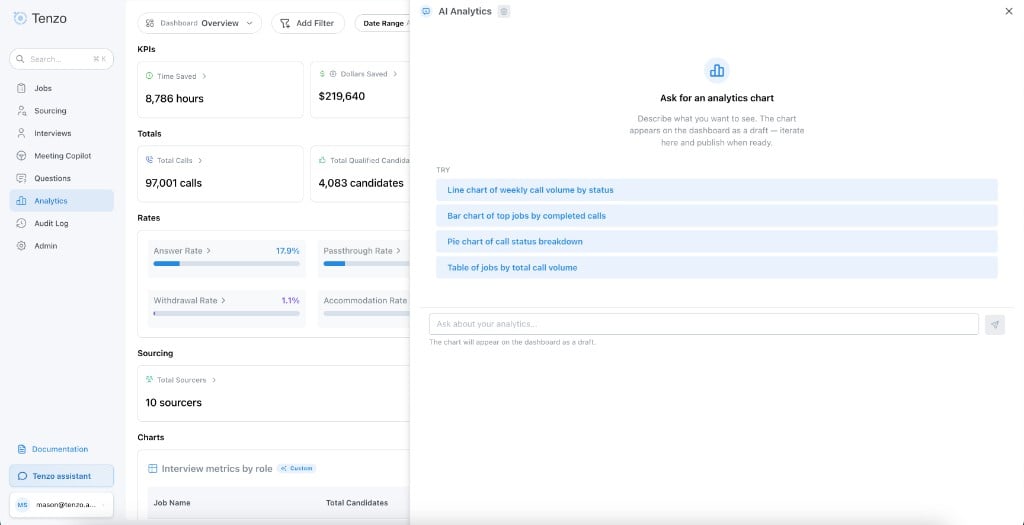Select Table of jobs by total call volume
Screen dimensions: 1024x525
(716, 268)
